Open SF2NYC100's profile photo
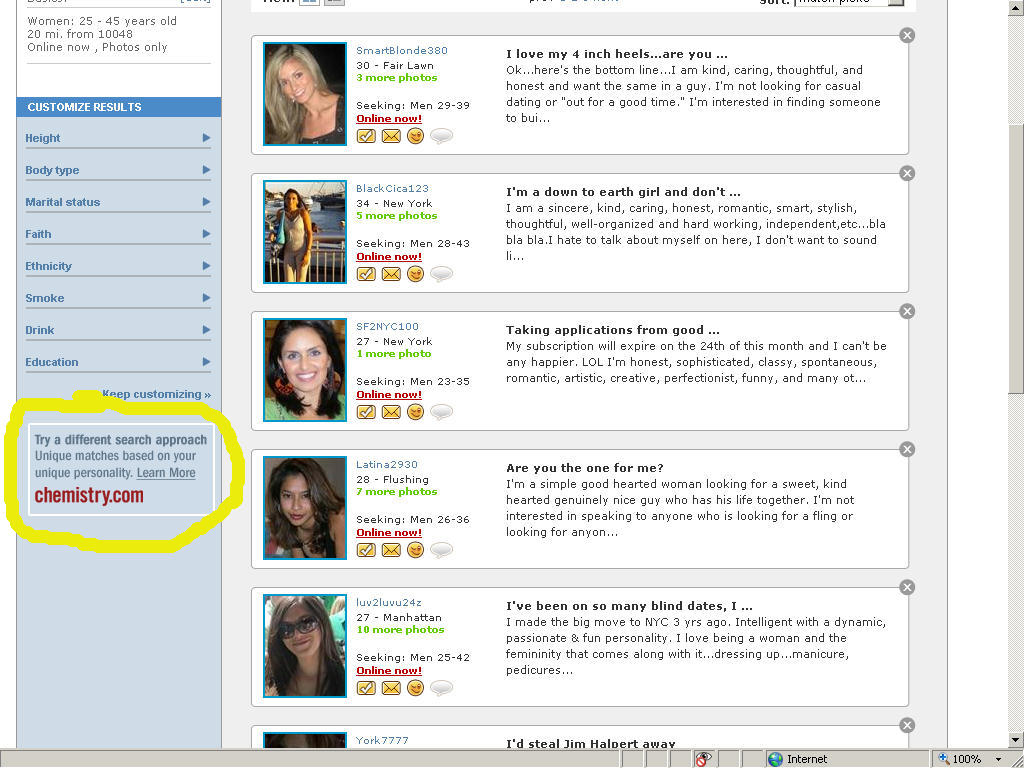The height and width of the screenshot is (768, 1024). click(x=305, y=370)
